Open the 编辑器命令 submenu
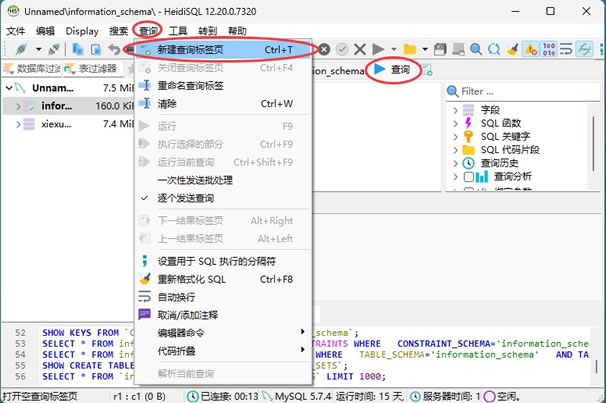606x403 pixels. pyautogui.click(x=223, y=333)
